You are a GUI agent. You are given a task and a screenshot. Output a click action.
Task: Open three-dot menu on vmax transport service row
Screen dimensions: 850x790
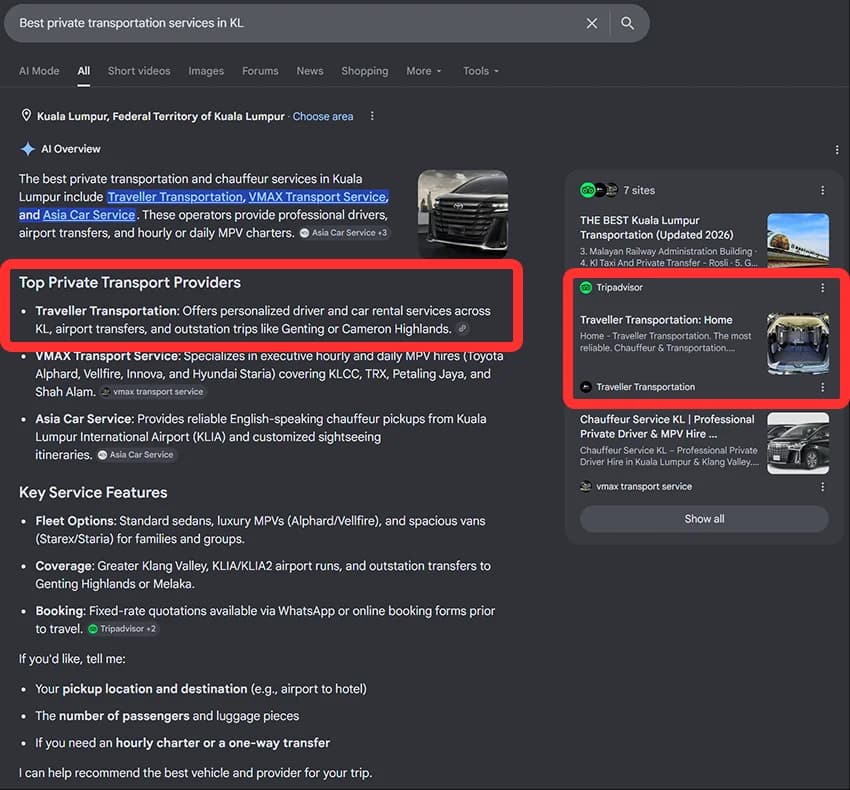coord(822,487)
